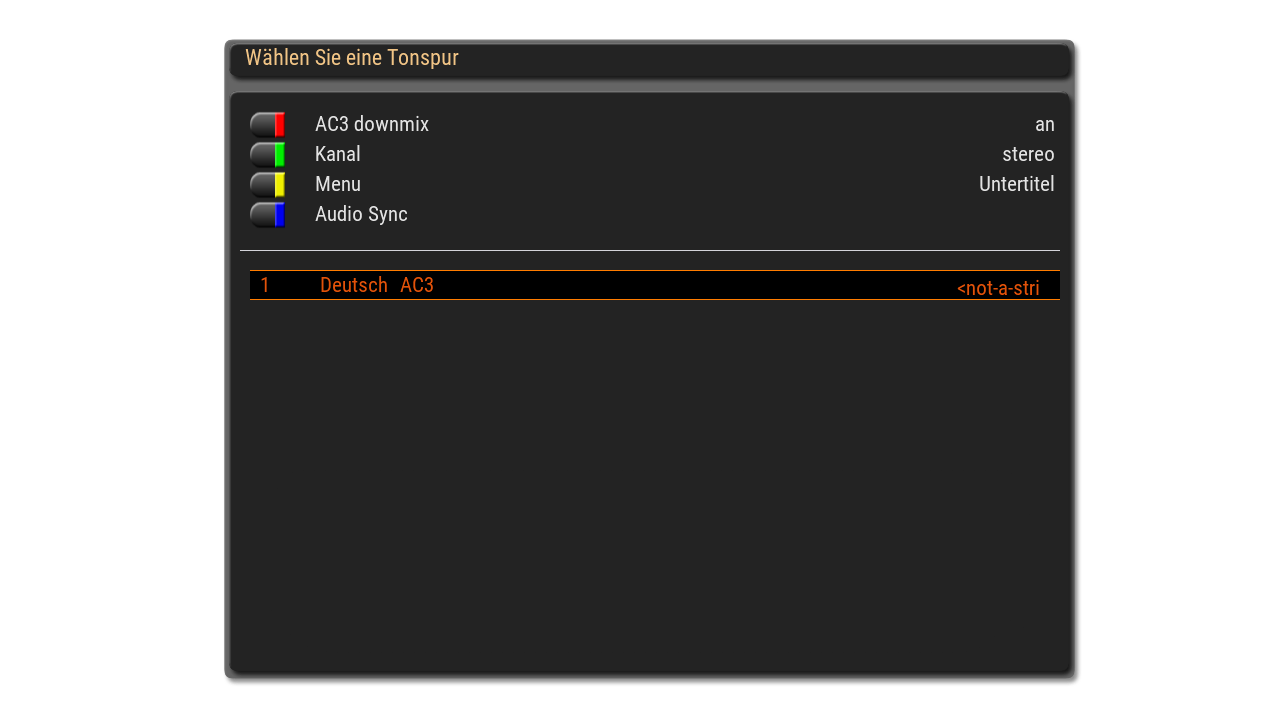
Task: Click the 'Wählen Sie eine Tonspur' title
Action: pos(351,58)
